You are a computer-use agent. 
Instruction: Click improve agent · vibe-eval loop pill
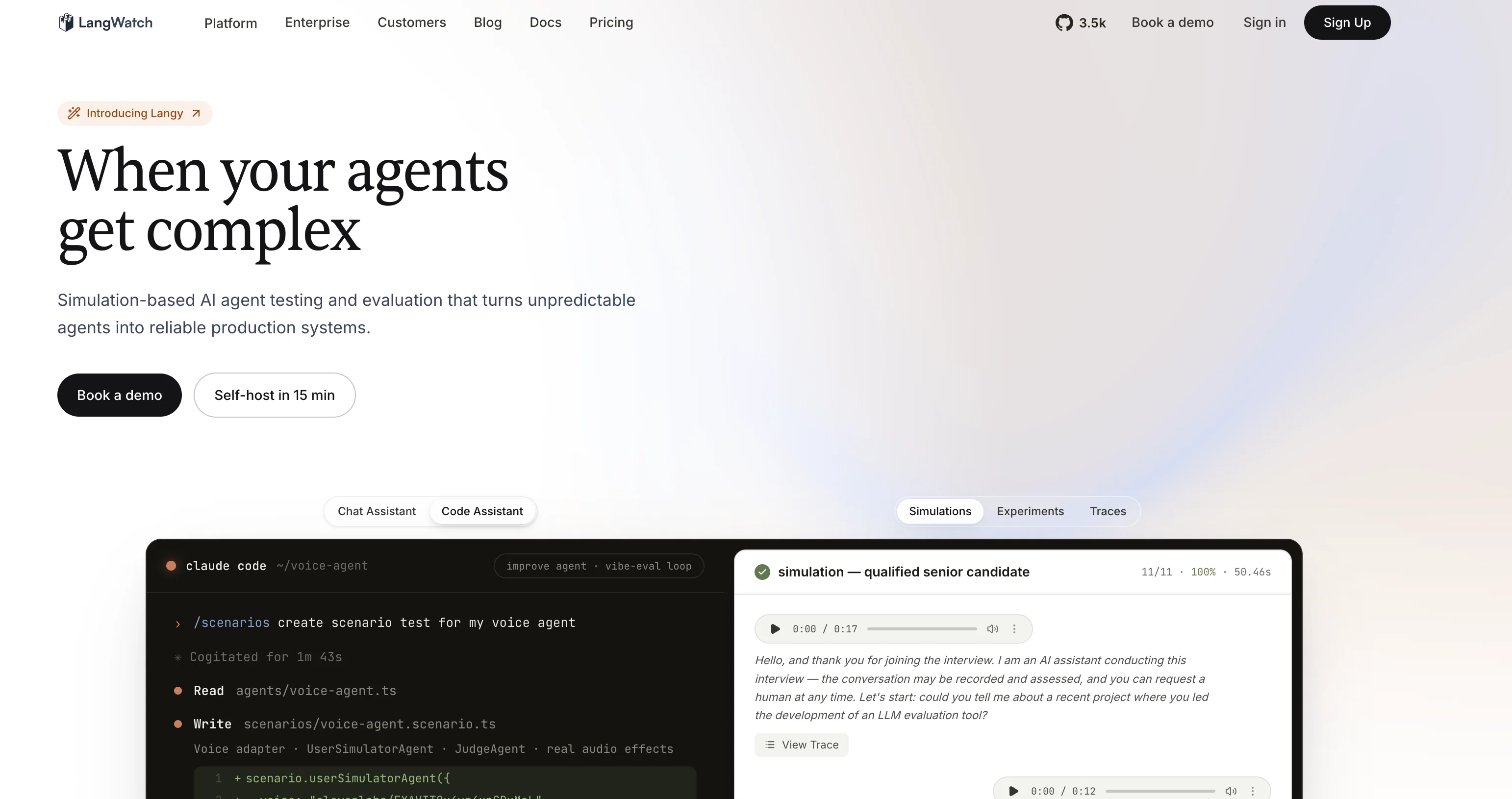[599, 566]
